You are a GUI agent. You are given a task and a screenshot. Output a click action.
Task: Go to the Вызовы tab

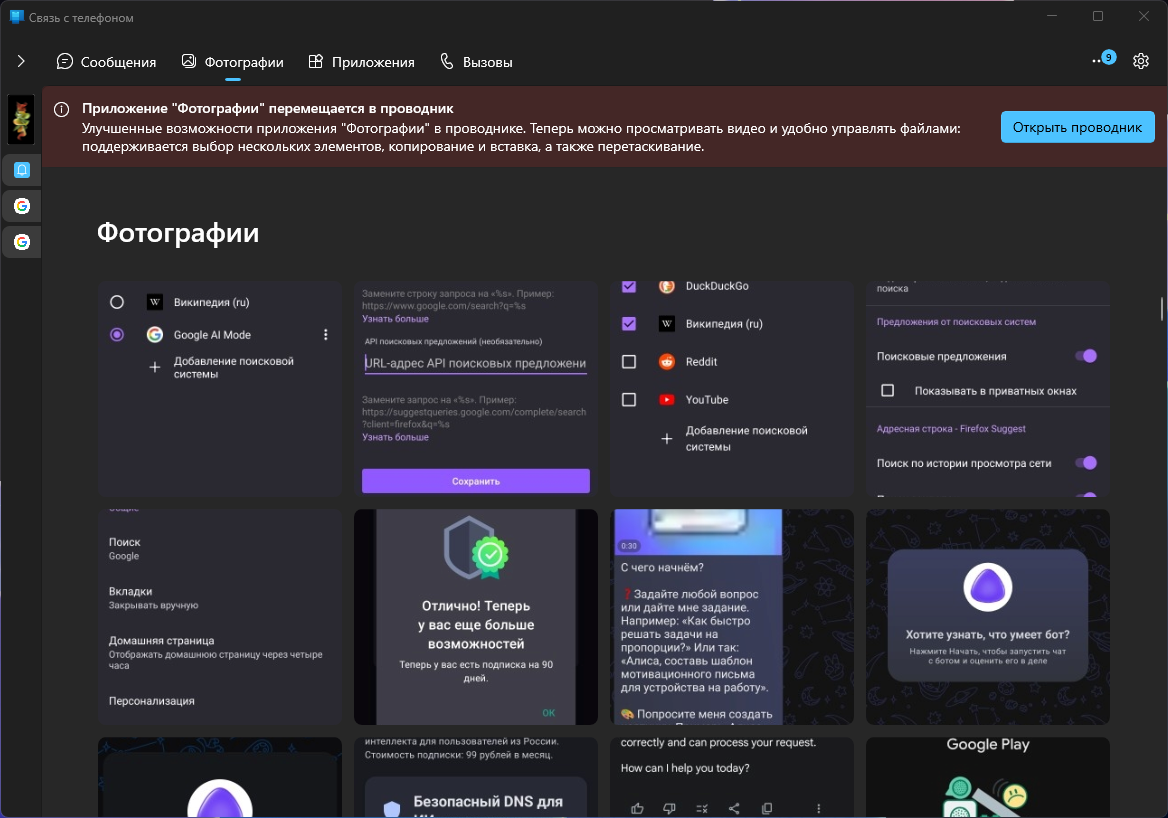coord(476,62)
